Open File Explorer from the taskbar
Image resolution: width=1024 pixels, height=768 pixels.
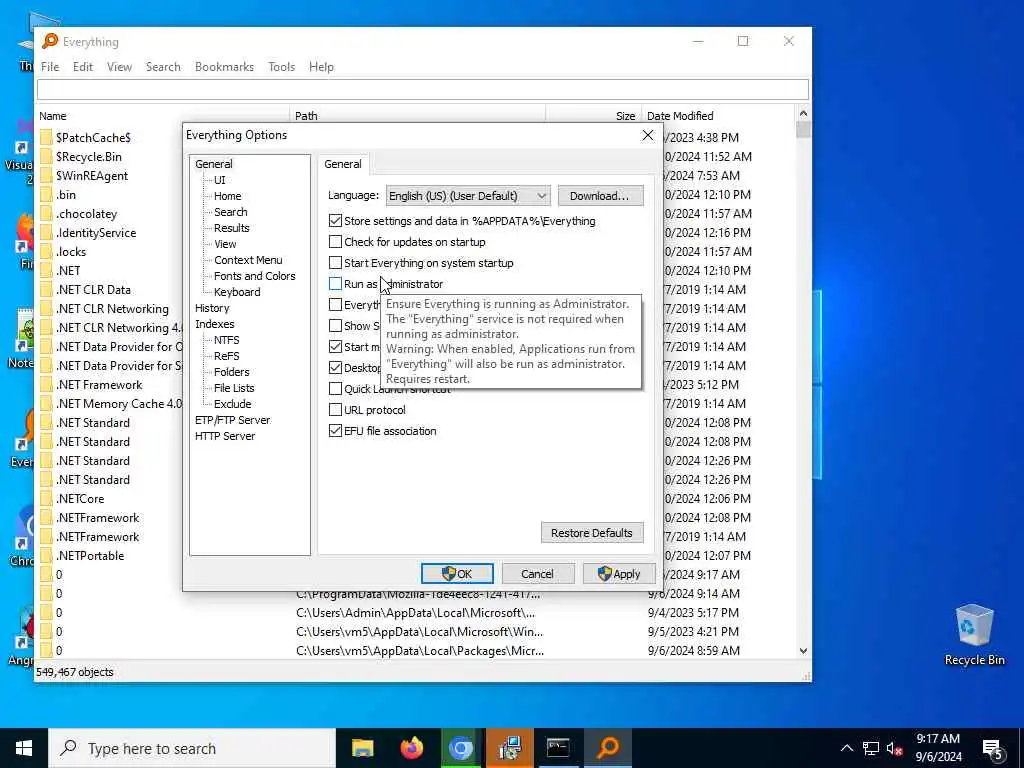(x=362, y=748)
